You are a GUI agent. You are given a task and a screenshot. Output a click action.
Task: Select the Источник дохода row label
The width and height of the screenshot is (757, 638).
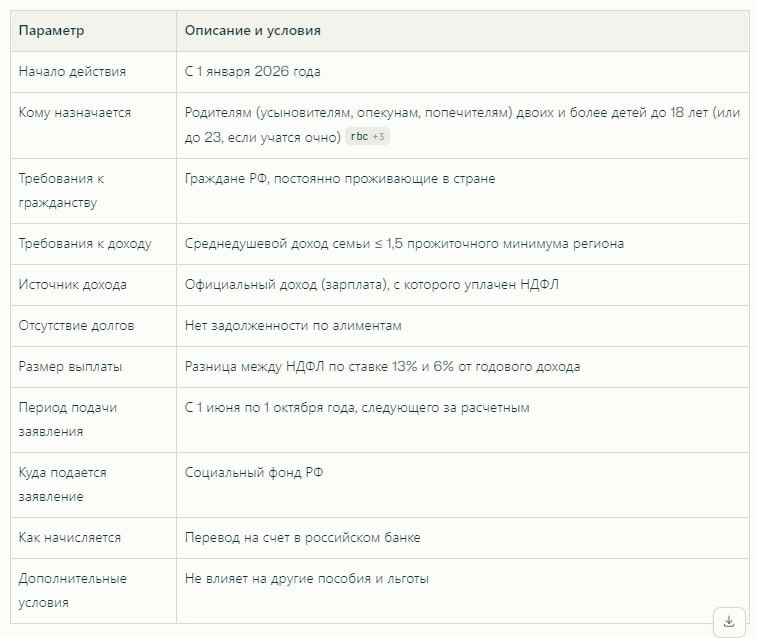click(x=73, y=284)
